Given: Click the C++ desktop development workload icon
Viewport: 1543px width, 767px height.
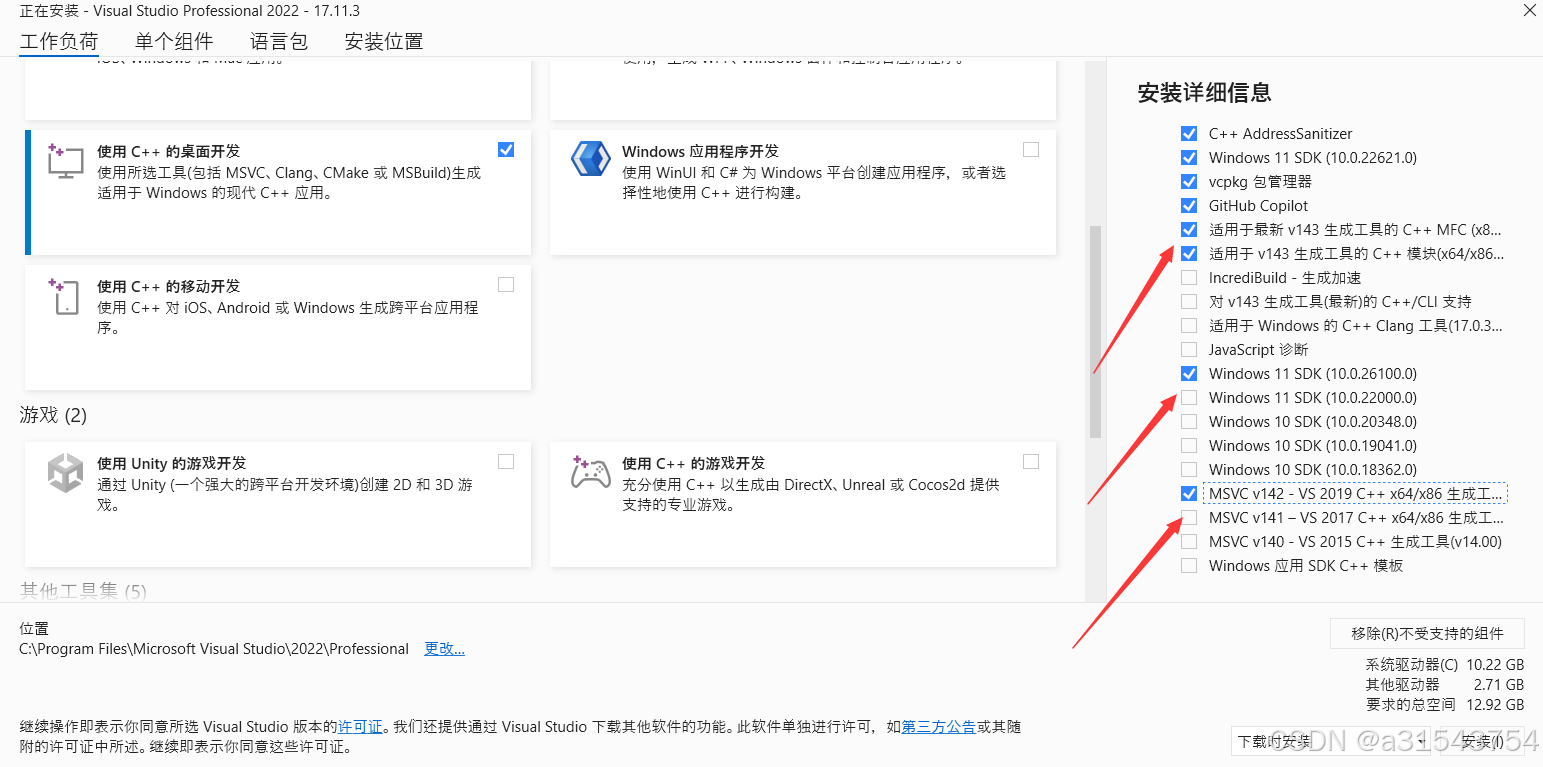Looking at the screenshot, I should [65, 161].
